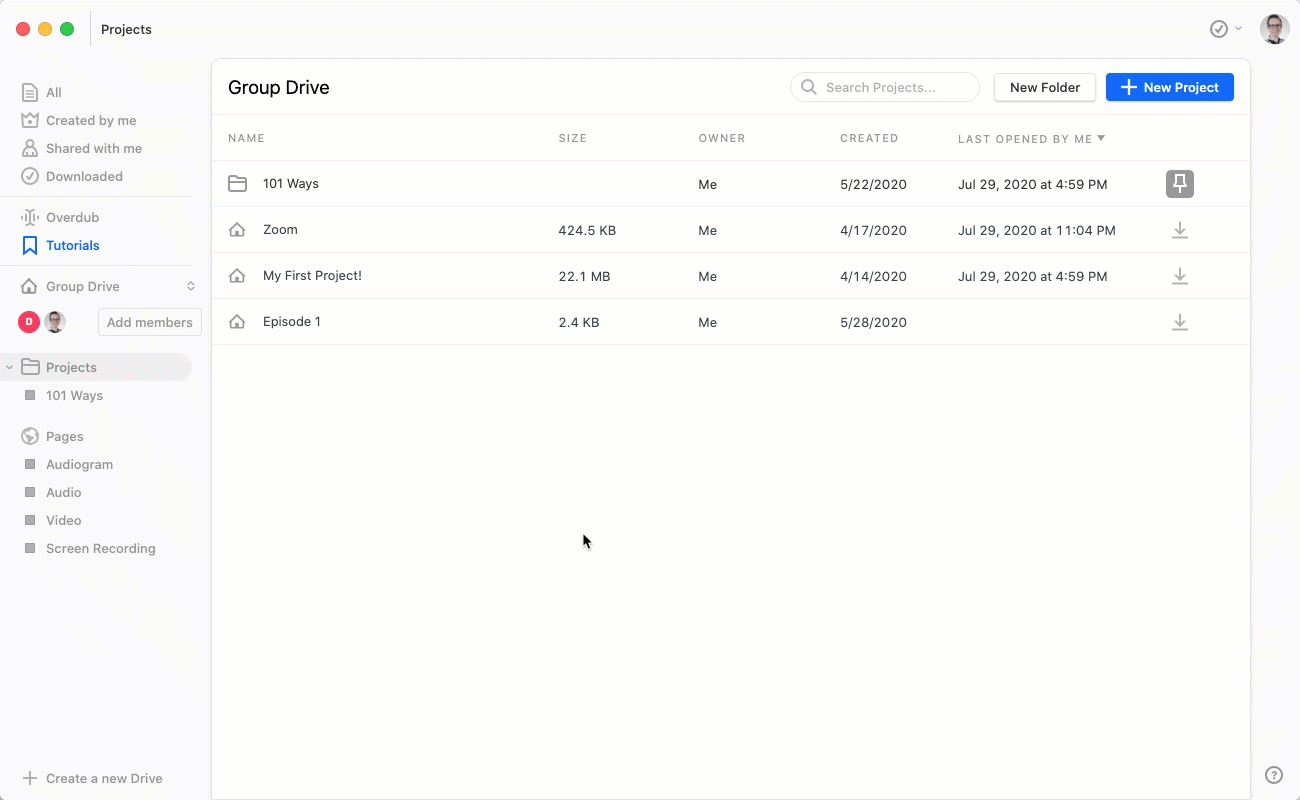Open the 101 Ways folder row name
Viewport: 1300px width, 800px height.
pyautogui.click(x=291, y=184)
